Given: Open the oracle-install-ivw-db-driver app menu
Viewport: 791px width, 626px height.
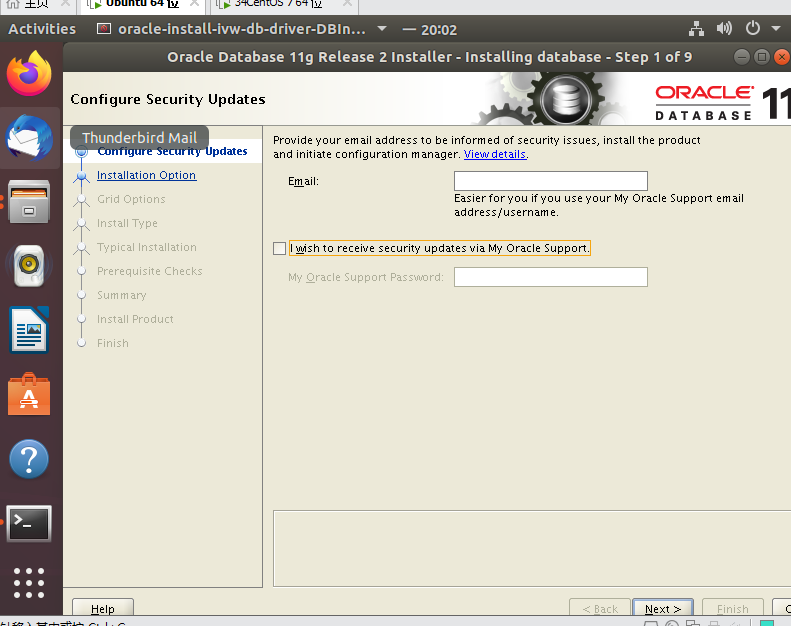Looking at the screenshot, I should click(x=241, y=29).
